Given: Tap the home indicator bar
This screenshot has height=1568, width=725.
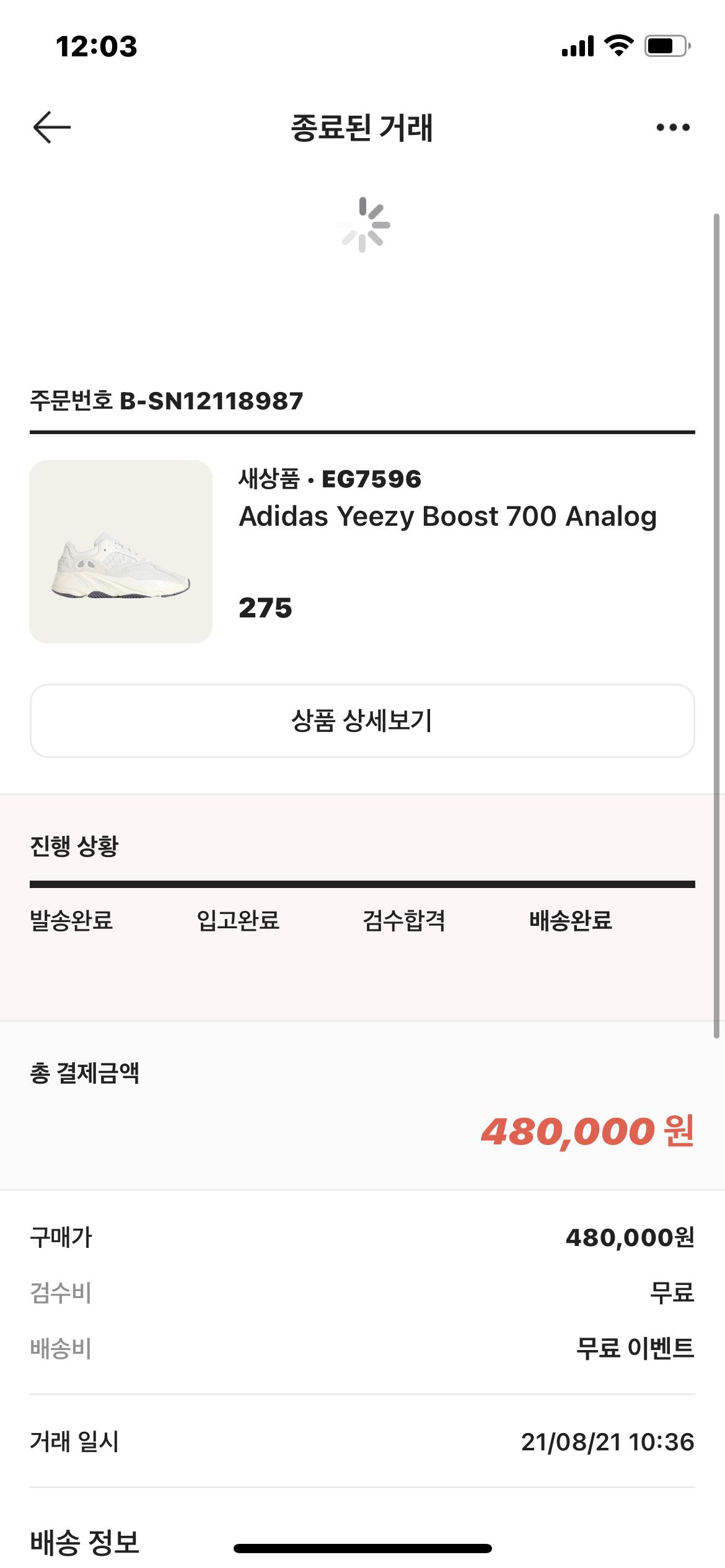Looking at the screenshot, I should tap(362, 1548).
